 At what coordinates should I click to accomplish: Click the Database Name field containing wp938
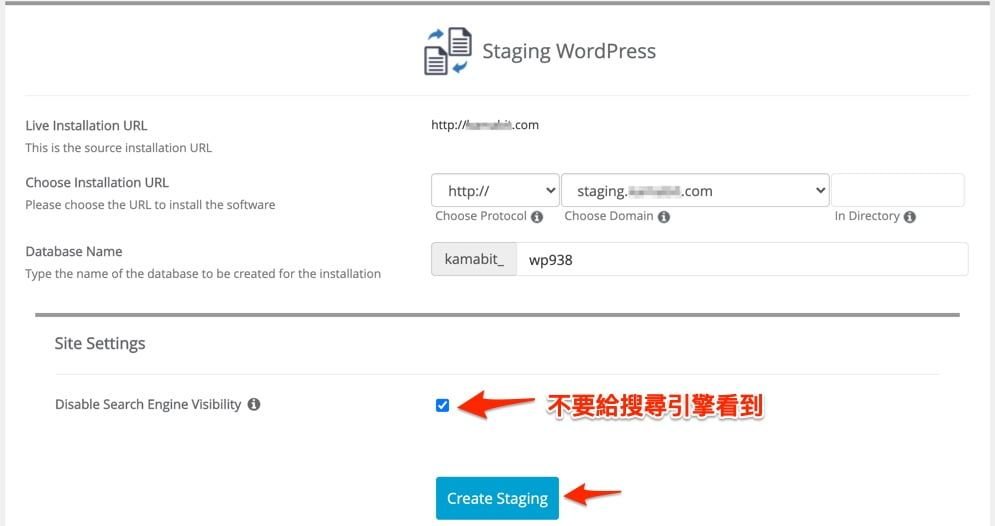point(740,259)
